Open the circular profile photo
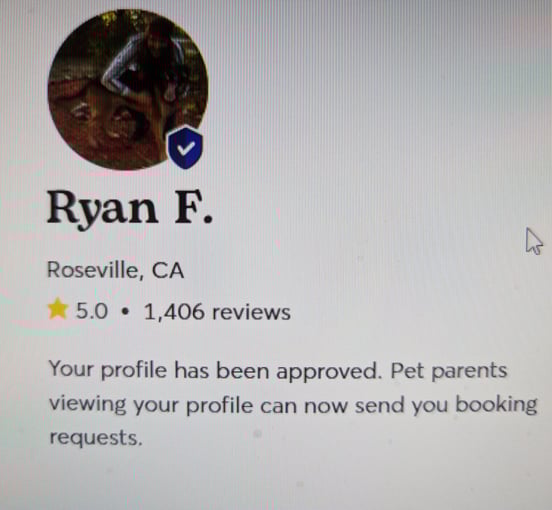This screenshot has width=552, height=510. point(128,90)
